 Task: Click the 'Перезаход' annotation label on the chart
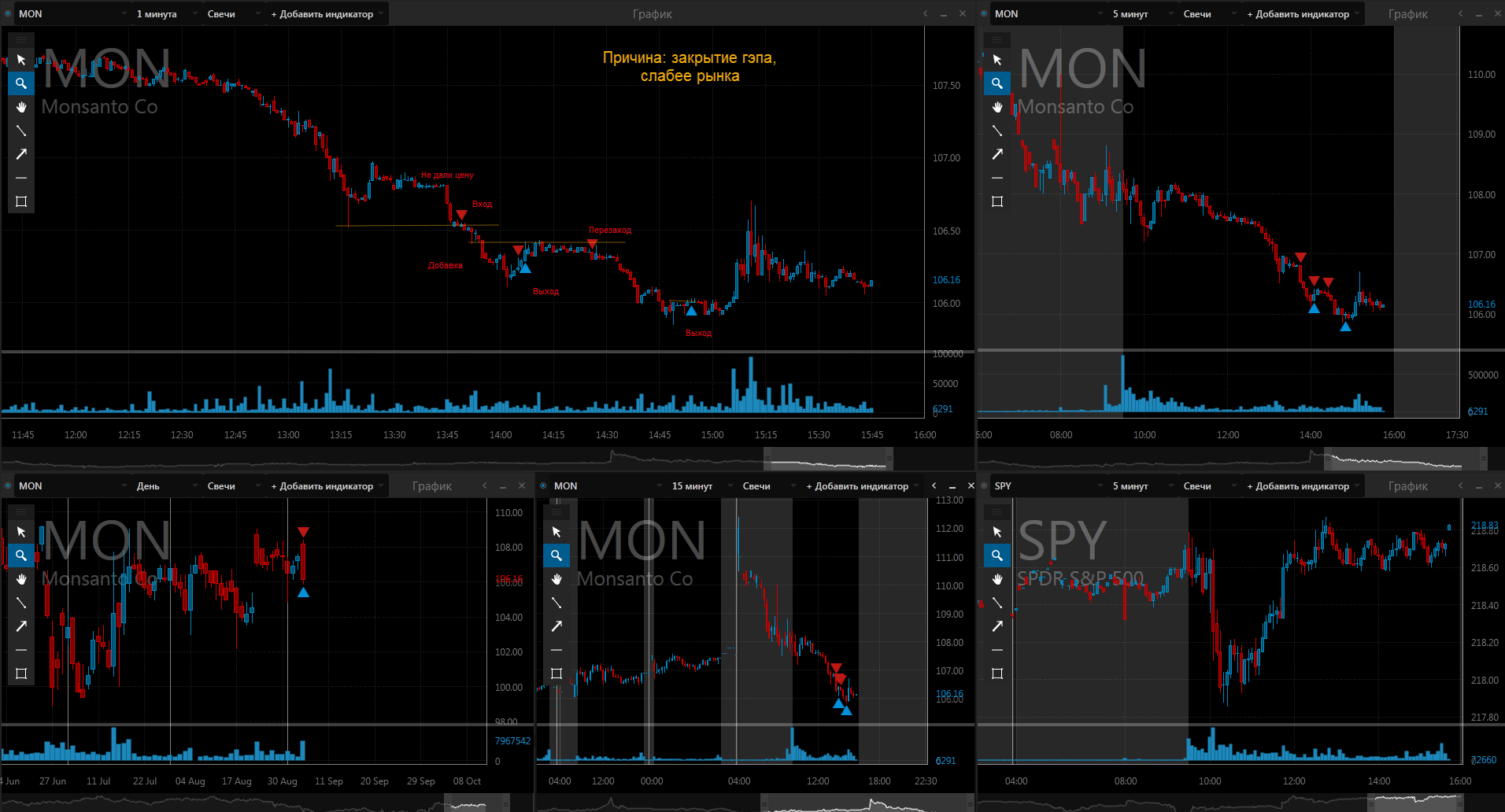pos(610,230)
